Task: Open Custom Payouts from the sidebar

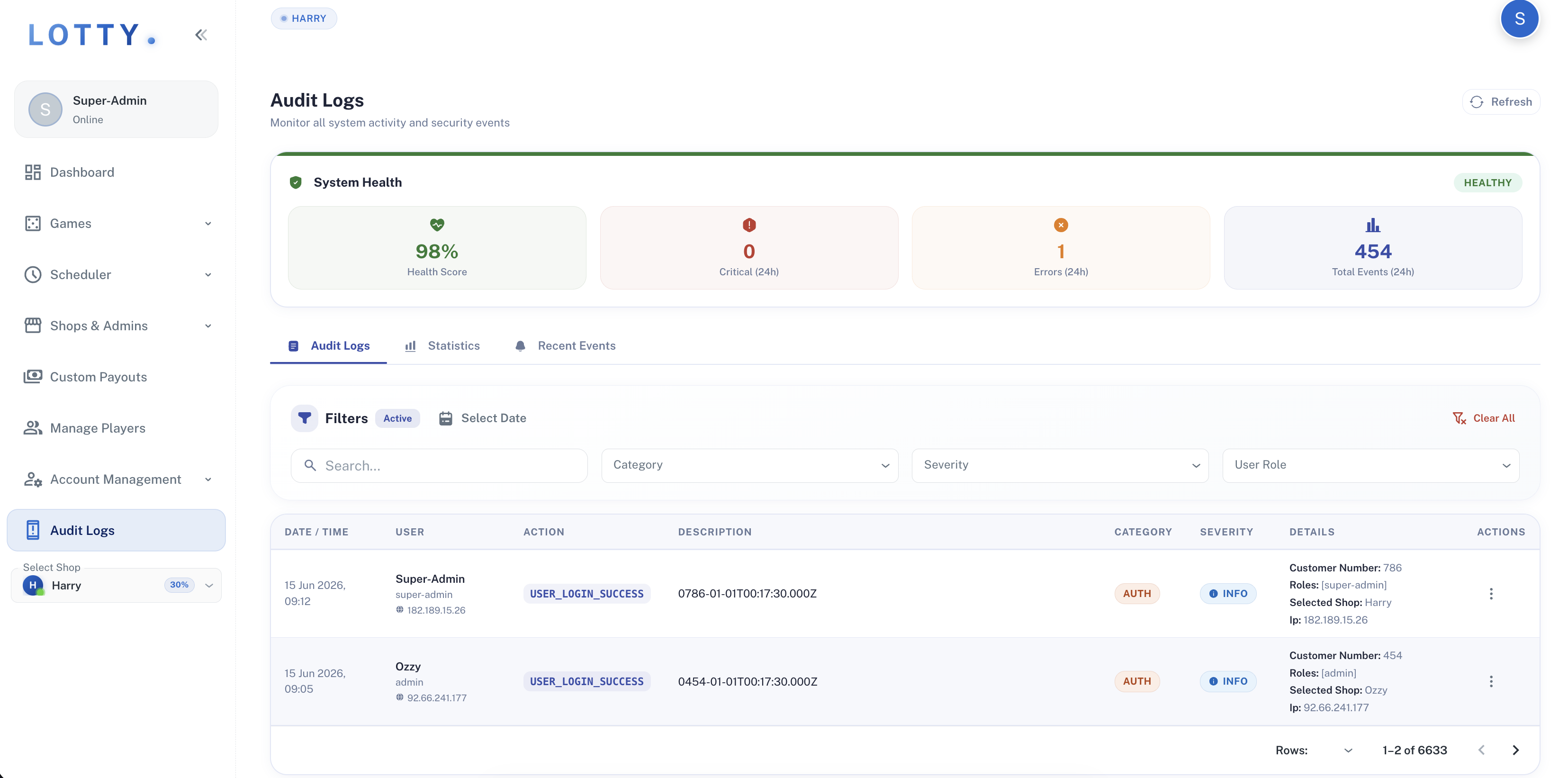Action: [x=116, y=377]
